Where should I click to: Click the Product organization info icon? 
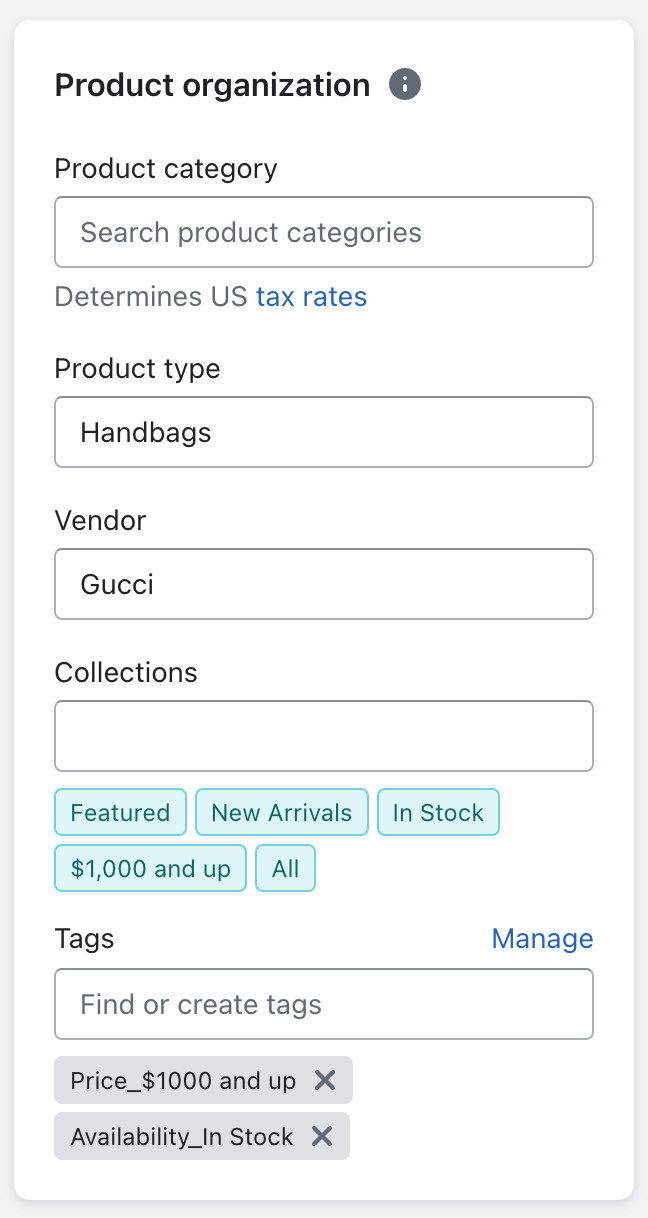coord(405,85)
